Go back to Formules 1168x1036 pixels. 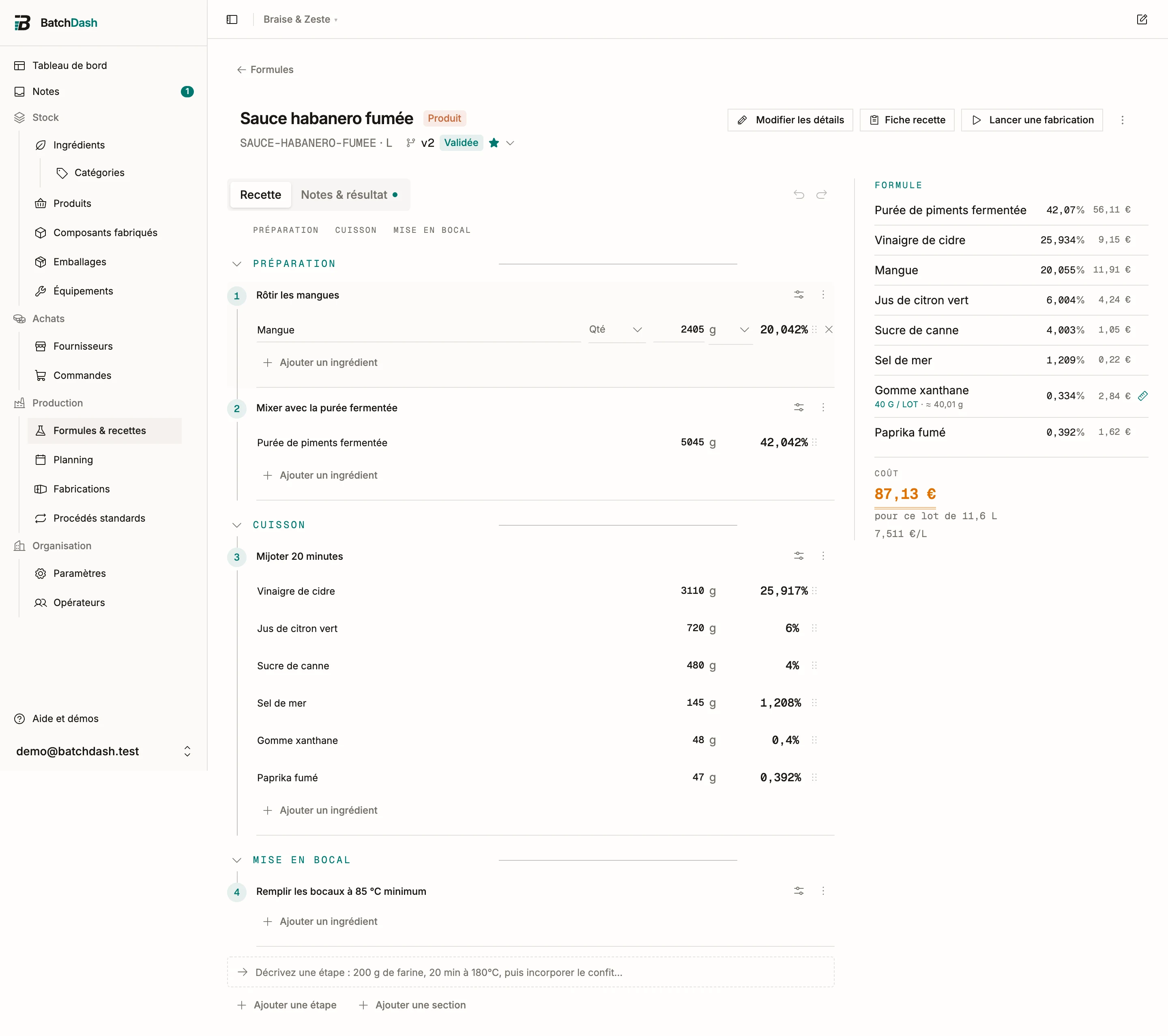(265, 70)
